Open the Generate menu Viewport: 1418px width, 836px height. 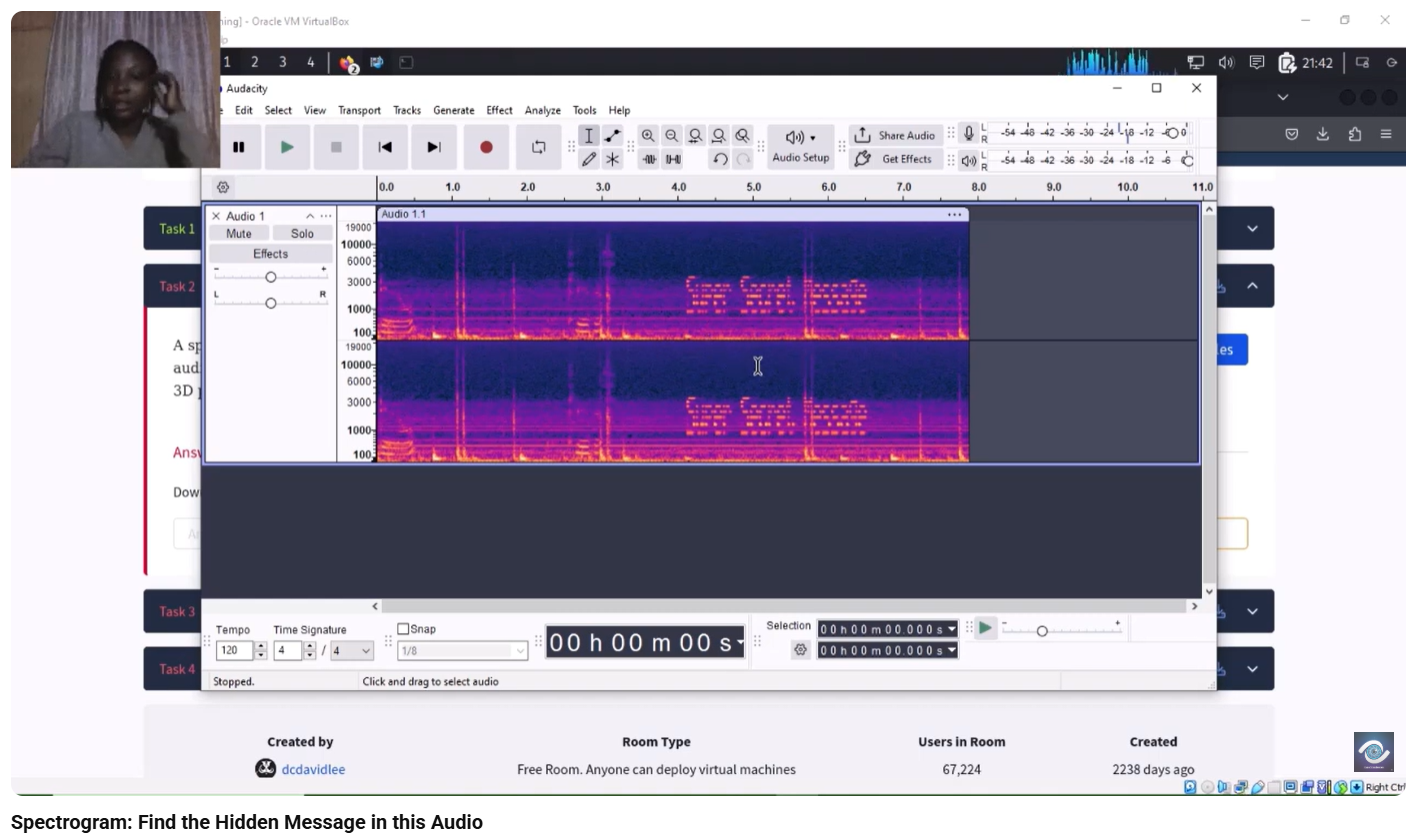coord(454,110)
